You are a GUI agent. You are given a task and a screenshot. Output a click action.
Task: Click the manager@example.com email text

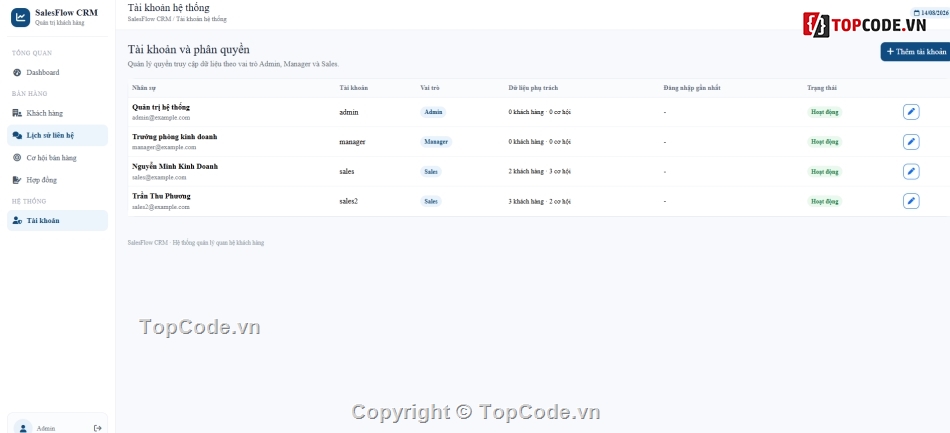164,147
